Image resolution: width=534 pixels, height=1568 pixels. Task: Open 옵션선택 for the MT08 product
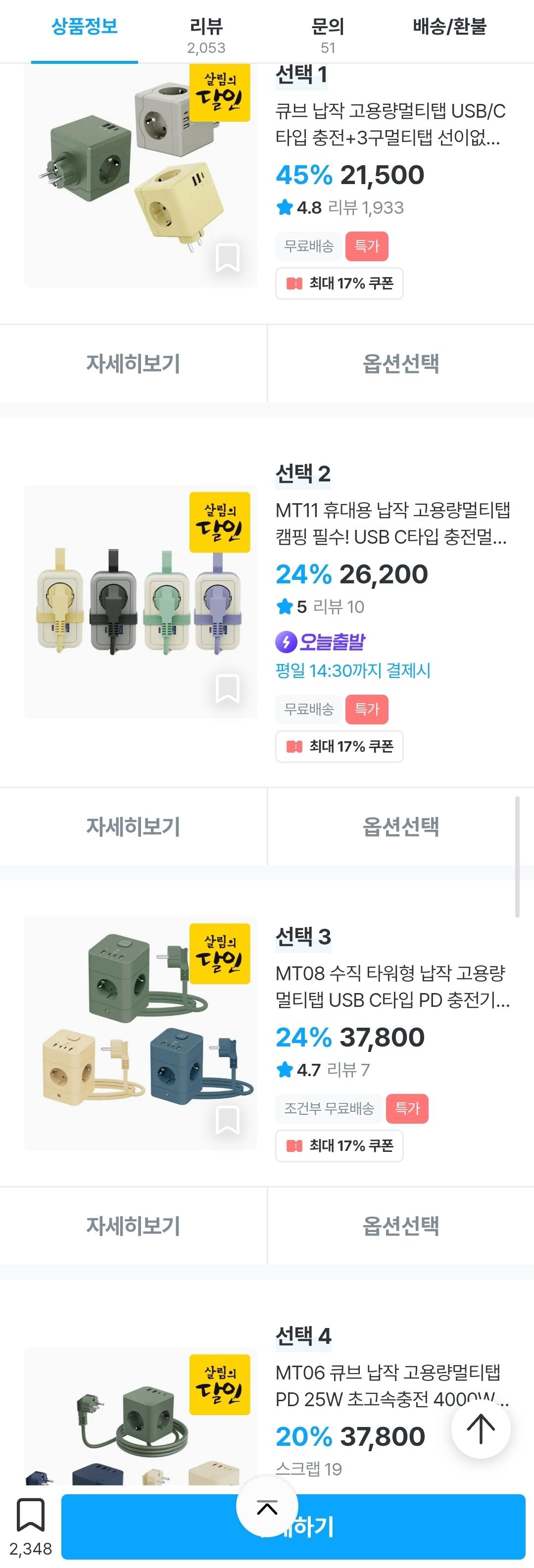[401, 1225]
